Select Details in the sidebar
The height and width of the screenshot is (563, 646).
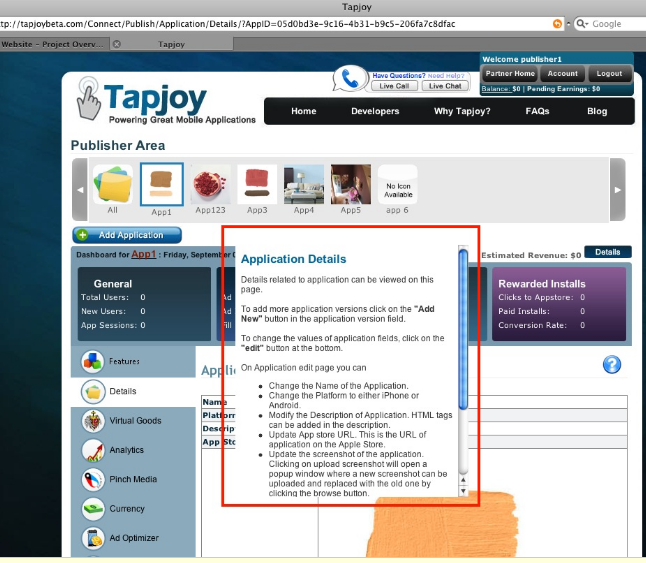133,391
